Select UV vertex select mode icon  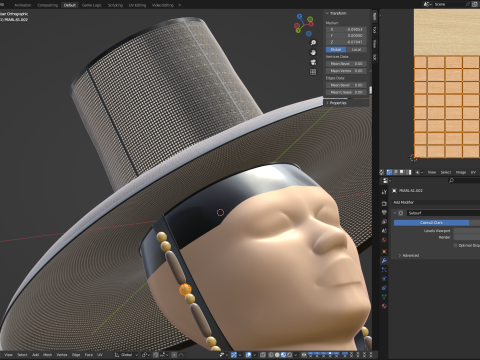tap(389, 172)
